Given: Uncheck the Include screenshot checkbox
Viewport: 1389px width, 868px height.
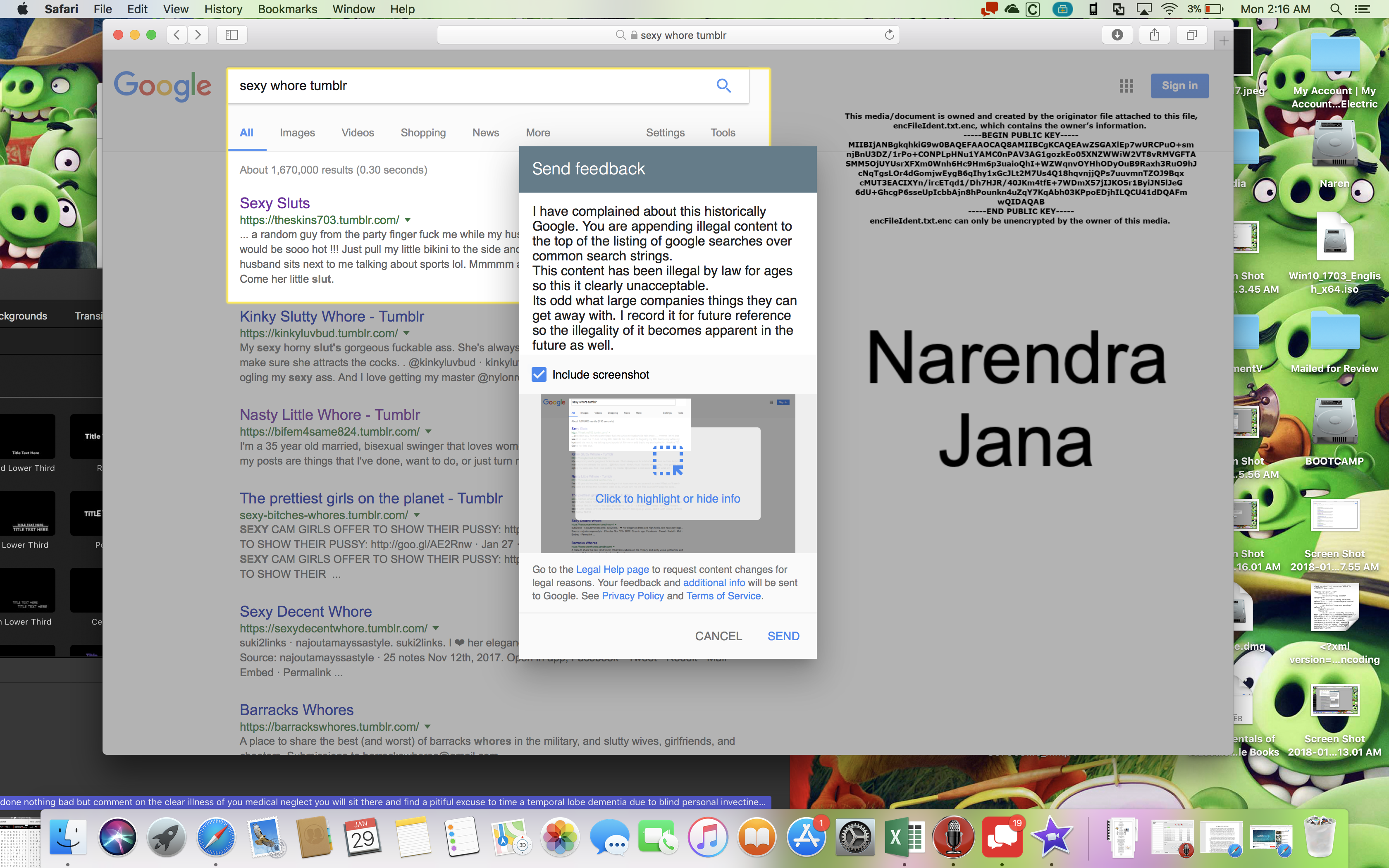Looking at the screenshot, I should pyautogui.click(x=538, y=374).
